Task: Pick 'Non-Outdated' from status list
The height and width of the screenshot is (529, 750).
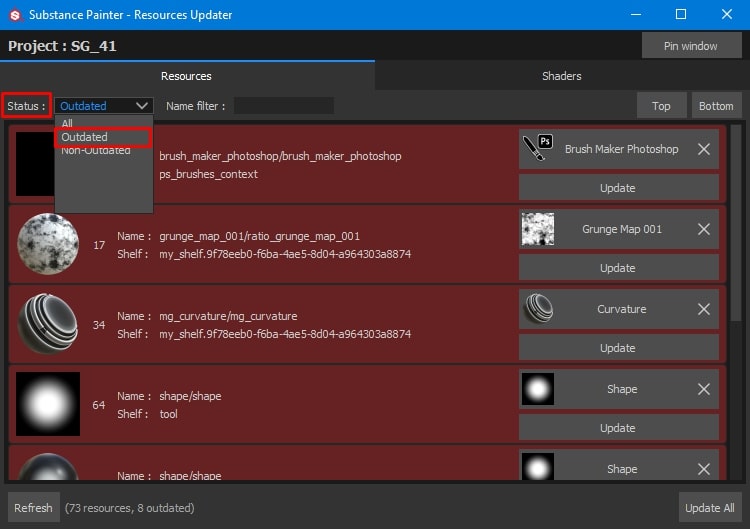Action: coord(96,150)
